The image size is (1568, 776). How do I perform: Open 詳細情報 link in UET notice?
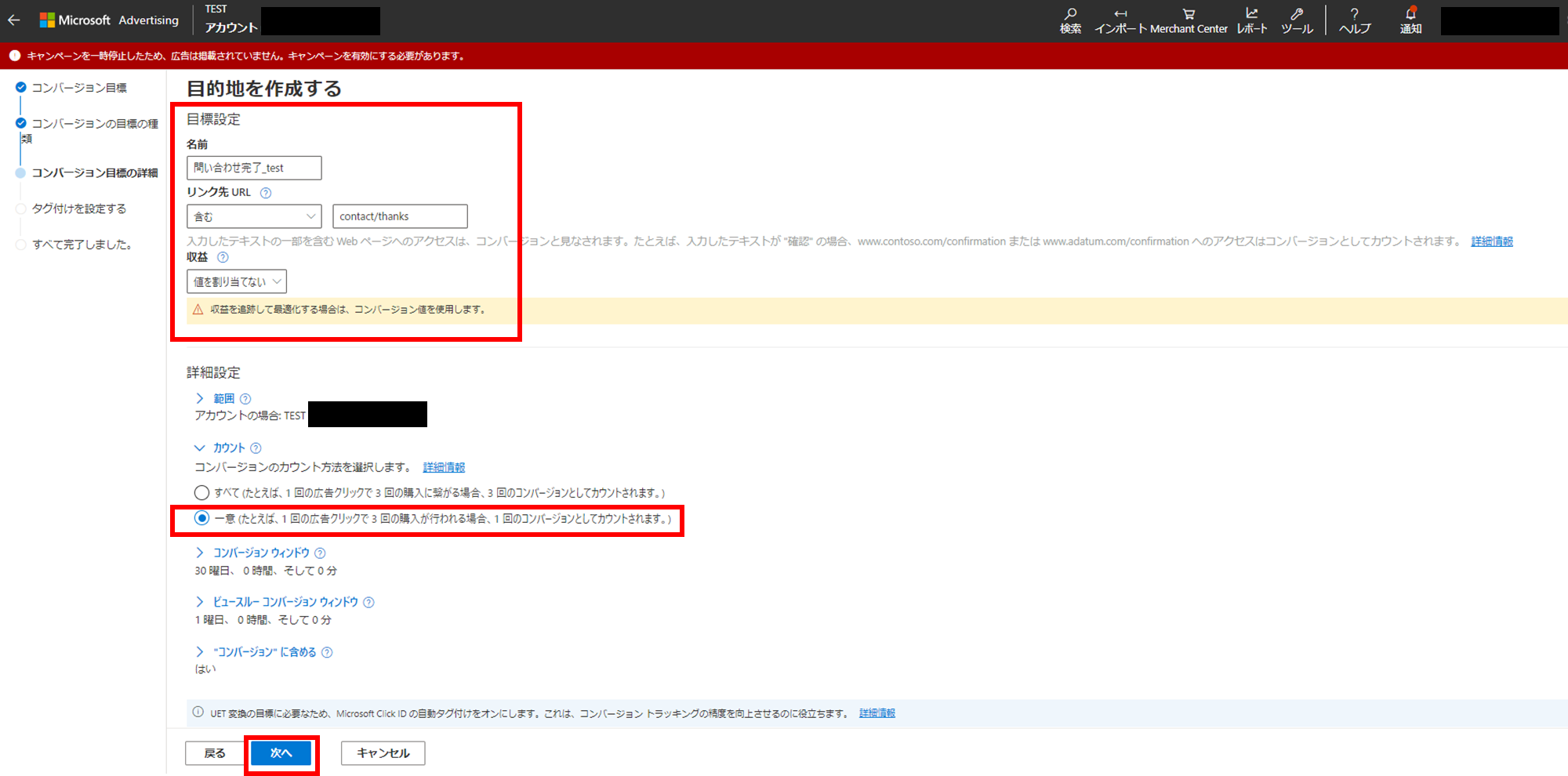(877, 713)
